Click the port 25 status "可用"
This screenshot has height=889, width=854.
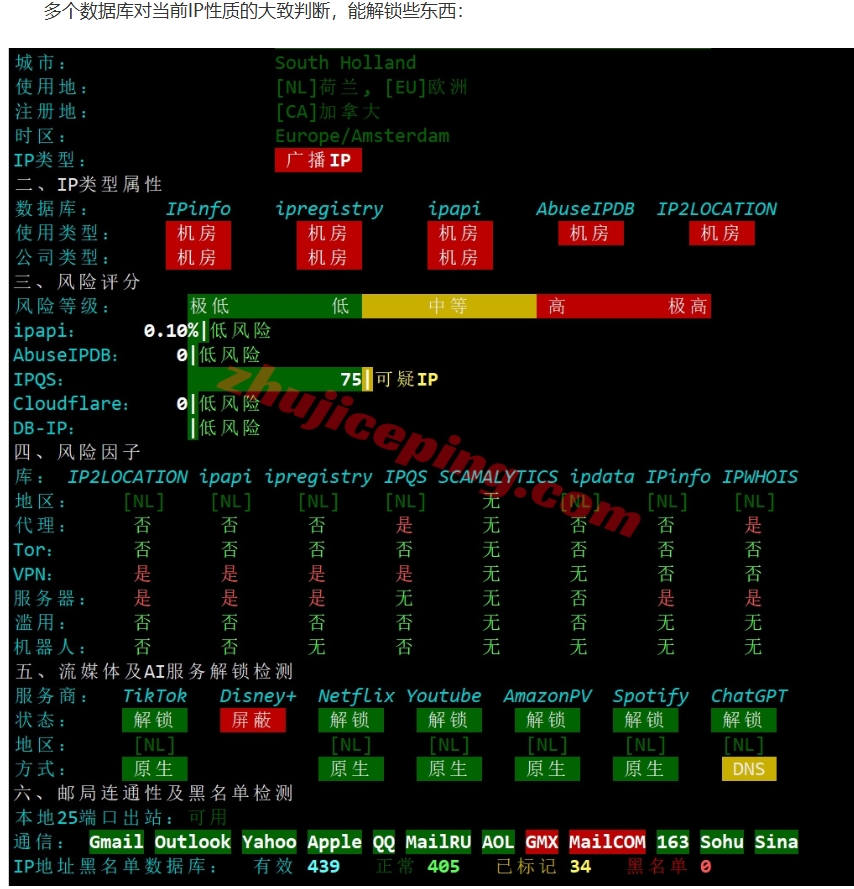[208, 818]
